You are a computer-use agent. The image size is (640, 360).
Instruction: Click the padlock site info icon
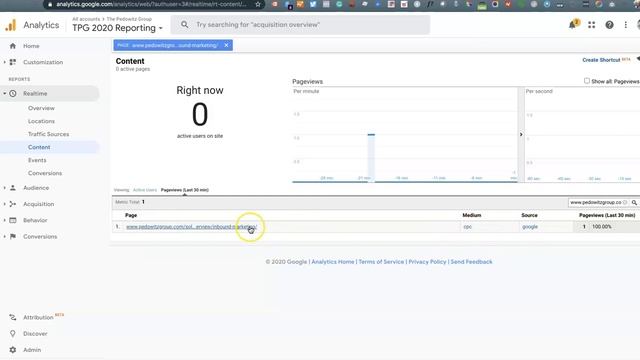[50, 4]
